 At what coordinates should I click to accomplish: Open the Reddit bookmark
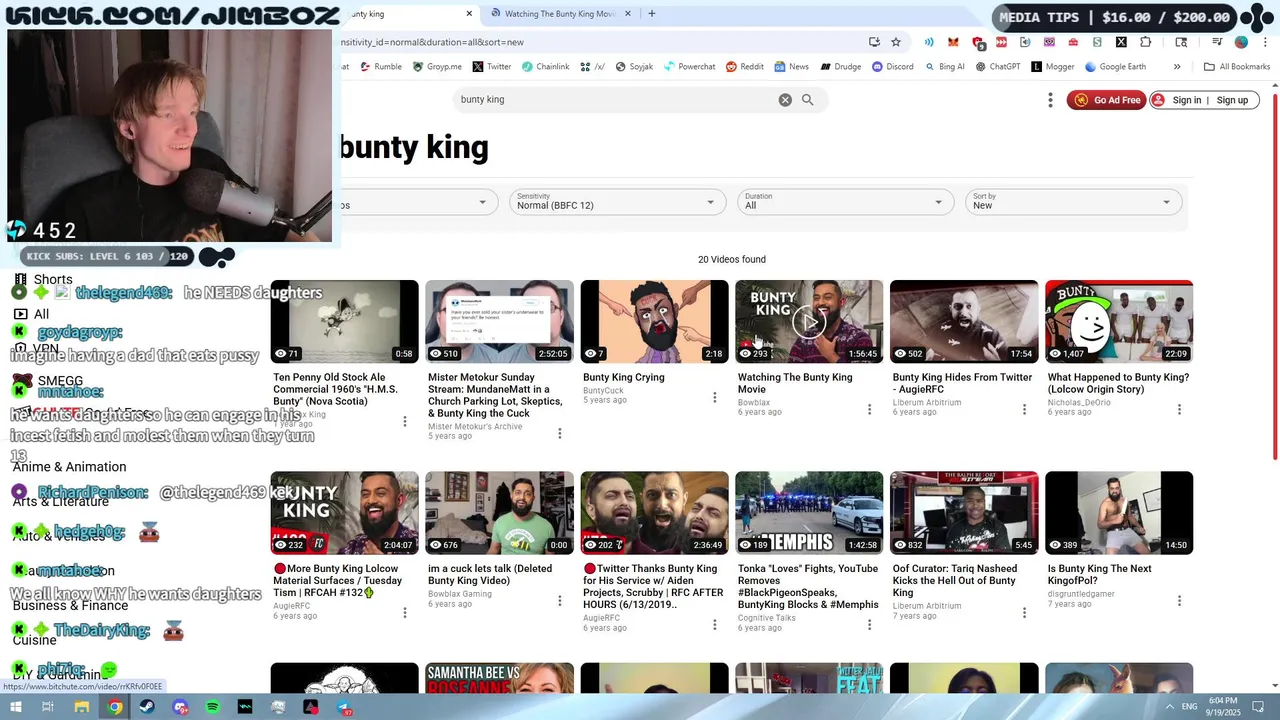[x=745, y=67]
